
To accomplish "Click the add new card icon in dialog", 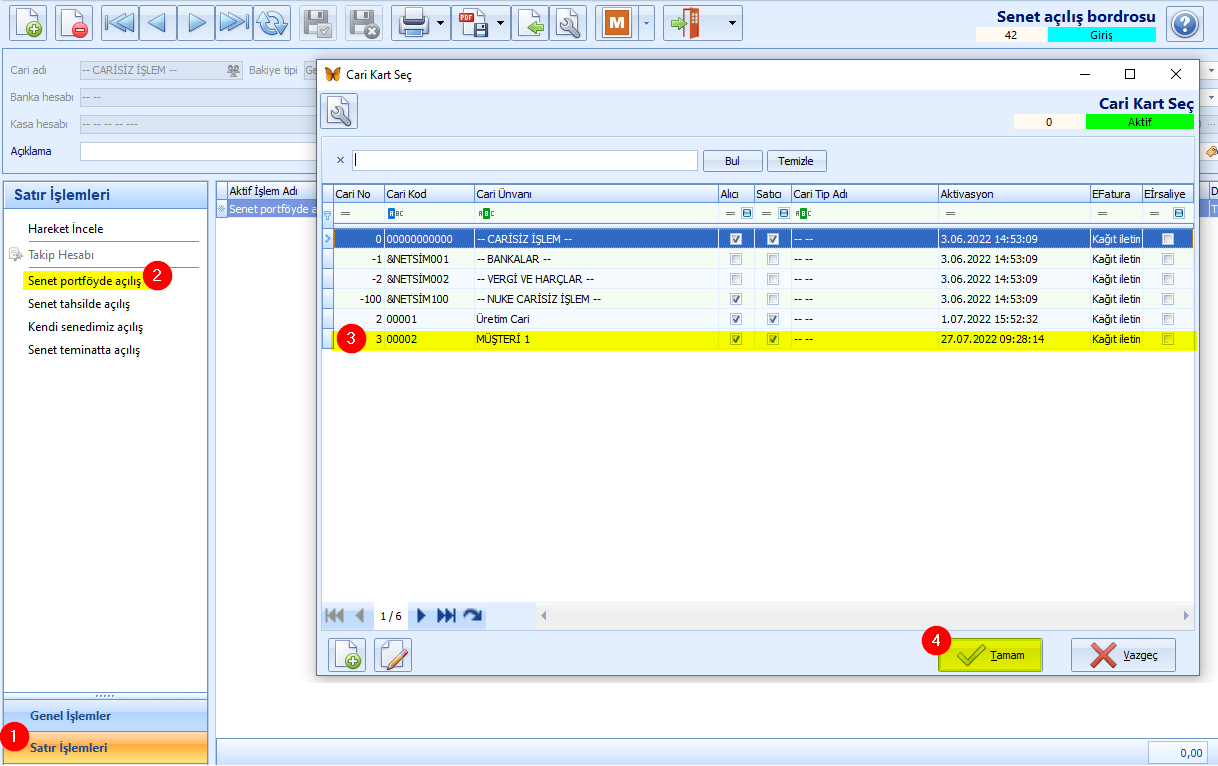I will point(347,655).
